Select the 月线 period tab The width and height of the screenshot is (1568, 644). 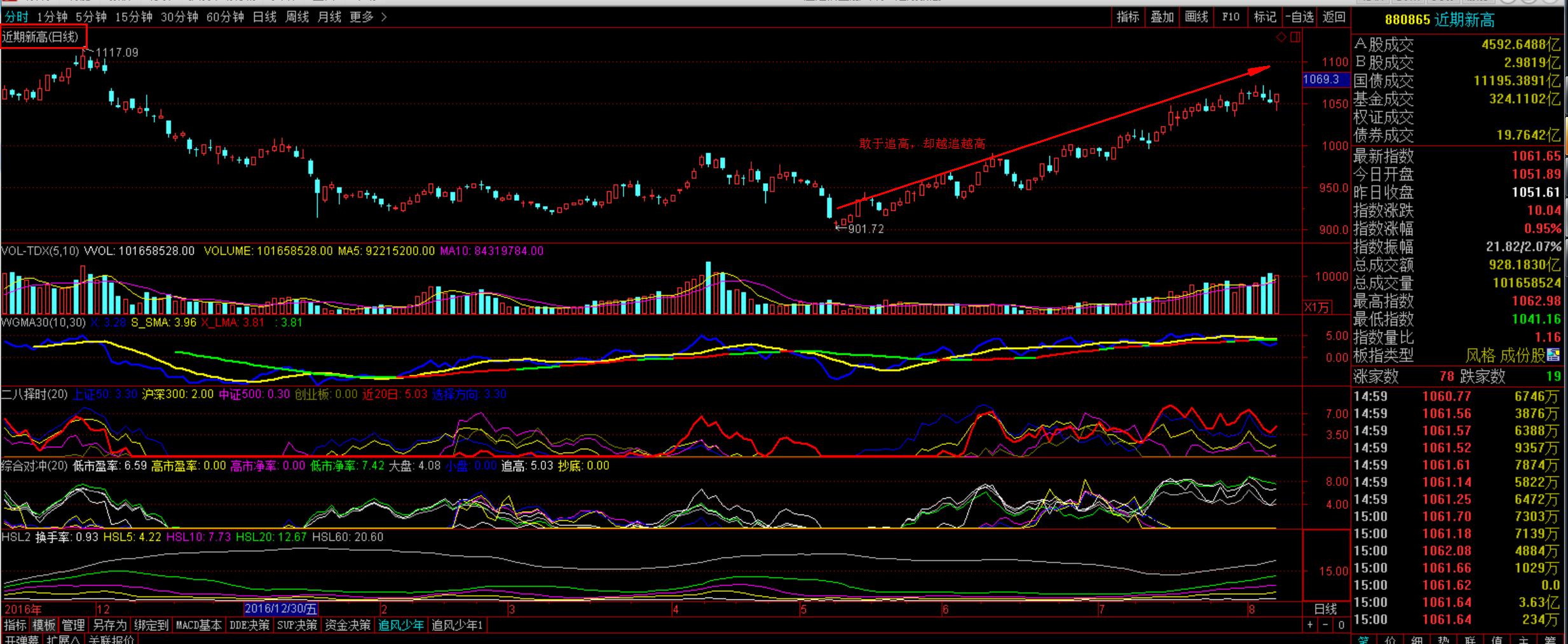(x=329, y=17)
